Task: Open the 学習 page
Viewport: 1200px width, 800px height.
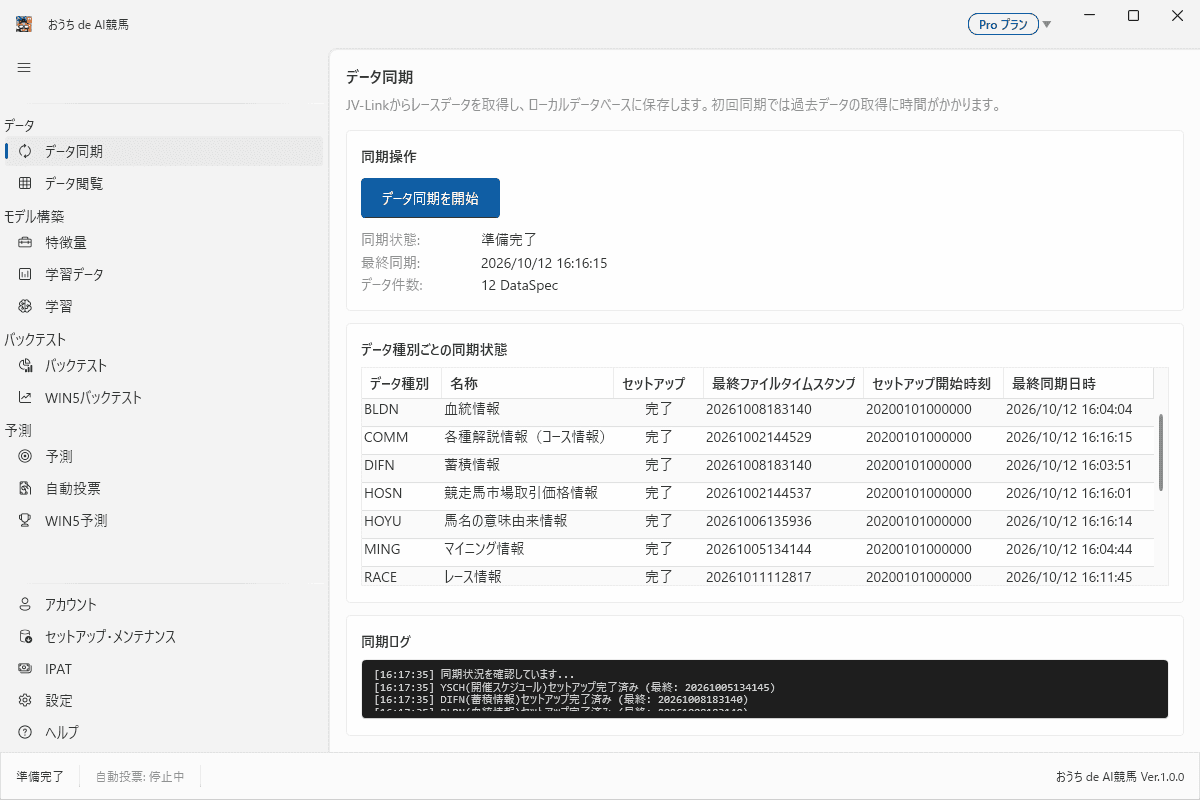Action: click(x=163, y=306)
